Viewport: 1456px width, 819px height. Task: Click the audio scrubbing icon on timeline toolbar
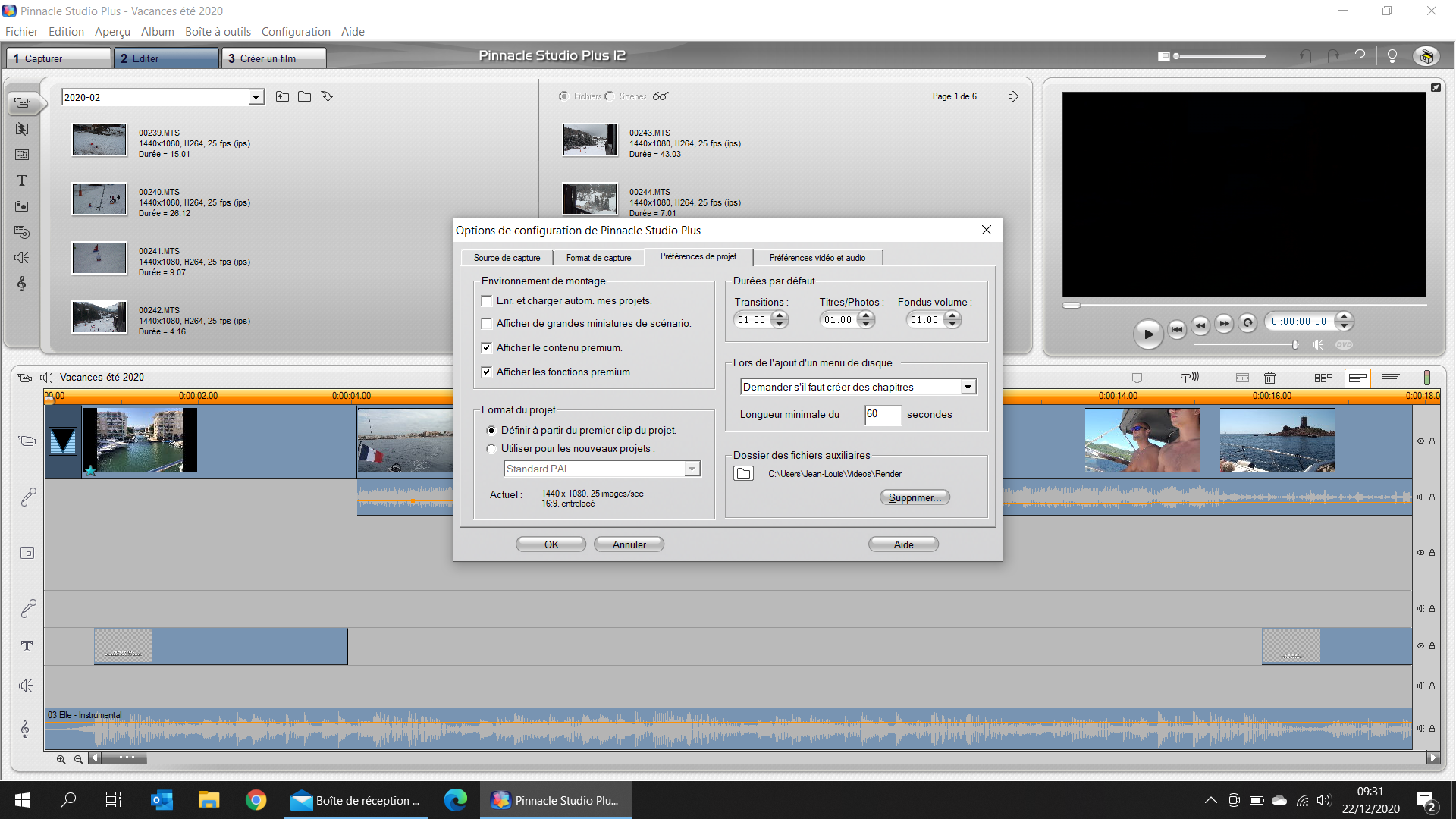[x=1190, y=377]
